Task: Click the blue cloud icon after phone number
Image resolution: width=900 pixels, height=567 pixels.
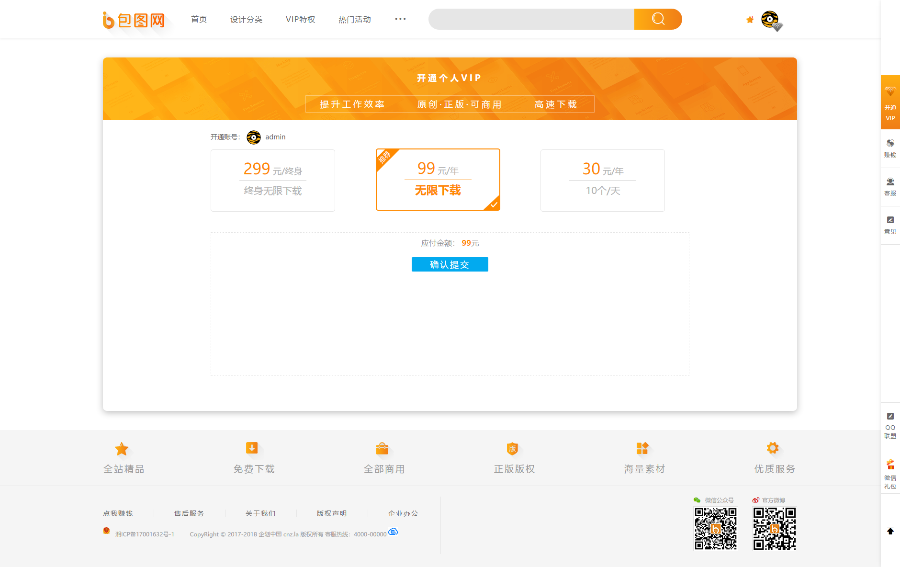Action: coord(393,532)
